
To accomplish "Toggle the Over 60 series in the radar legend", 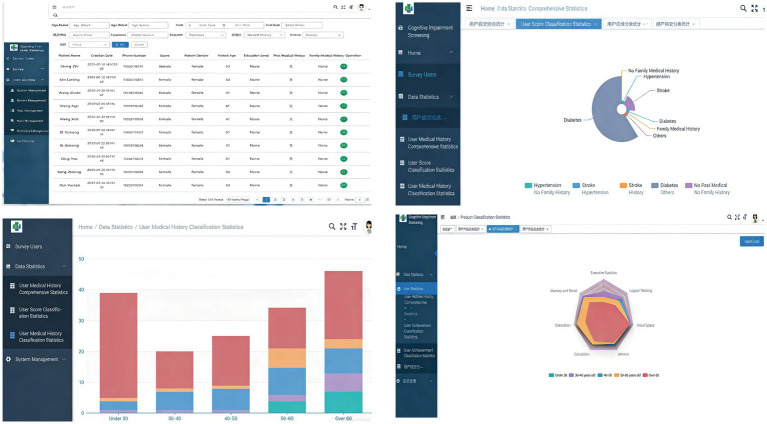I will 651,375.
